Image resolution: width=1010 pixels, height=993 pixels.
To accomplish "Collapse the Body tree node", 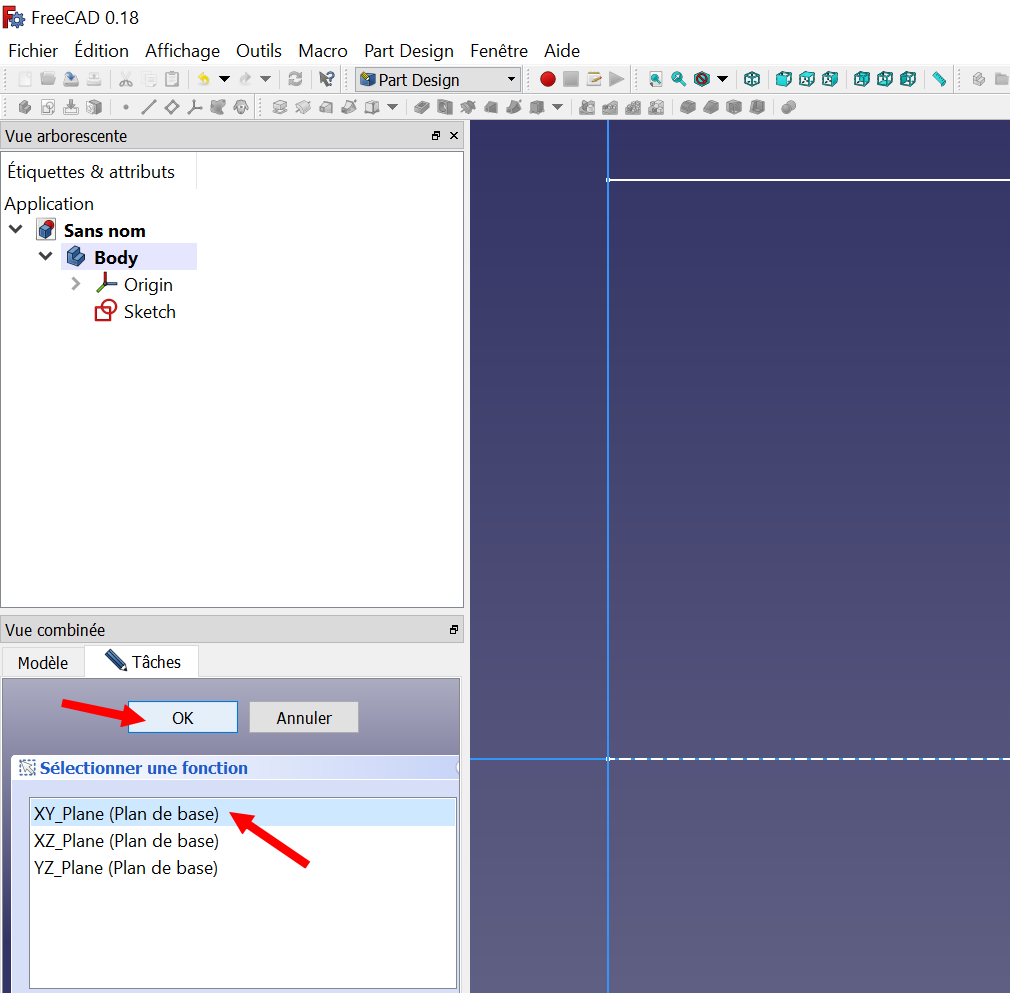I will tap(46, 256).
